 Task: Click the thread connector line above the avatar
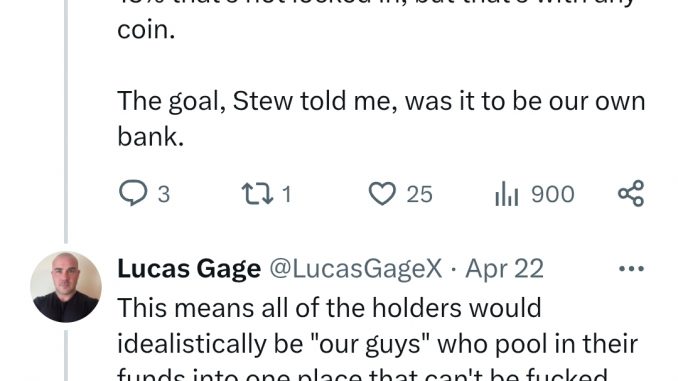click(66, 121)
